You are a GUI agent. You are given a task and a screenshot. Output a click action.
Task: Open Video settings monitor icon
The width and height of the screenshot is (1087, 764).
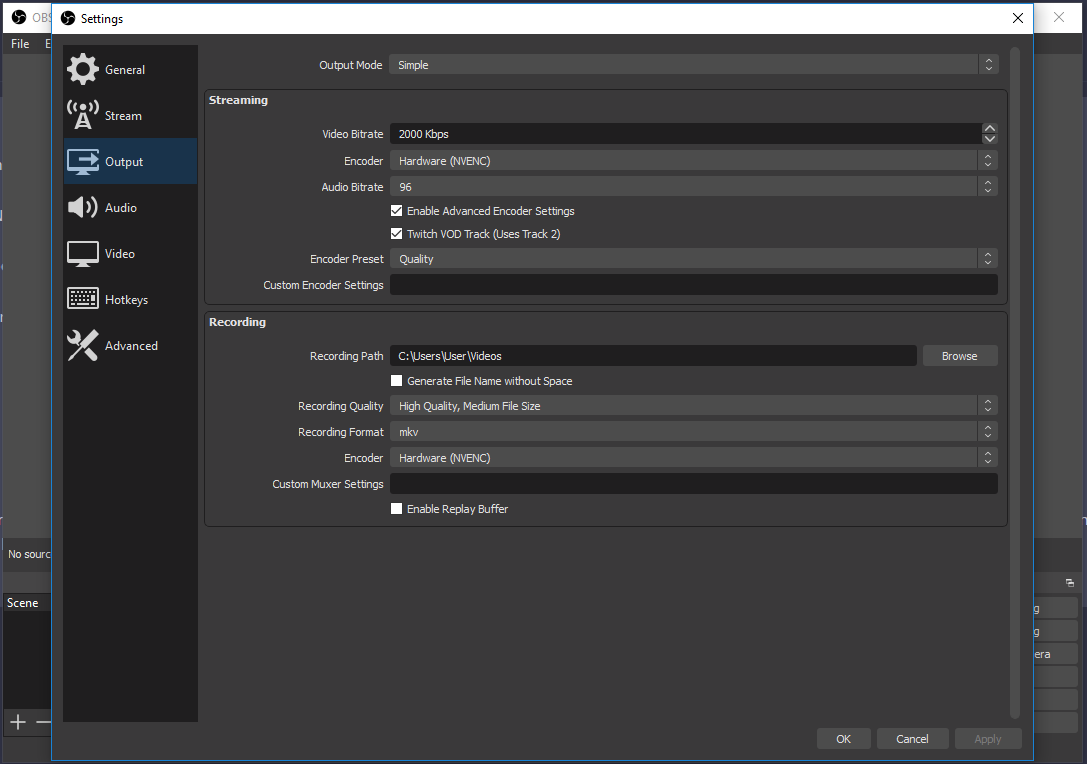[82, 254]
